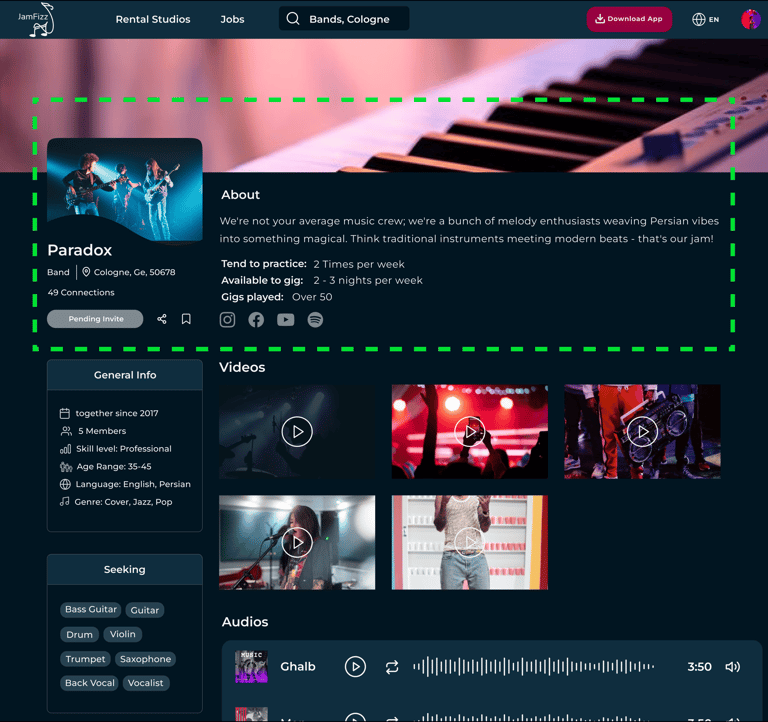
Task: Click the search magnifier icon
Action: coord(293,19)
